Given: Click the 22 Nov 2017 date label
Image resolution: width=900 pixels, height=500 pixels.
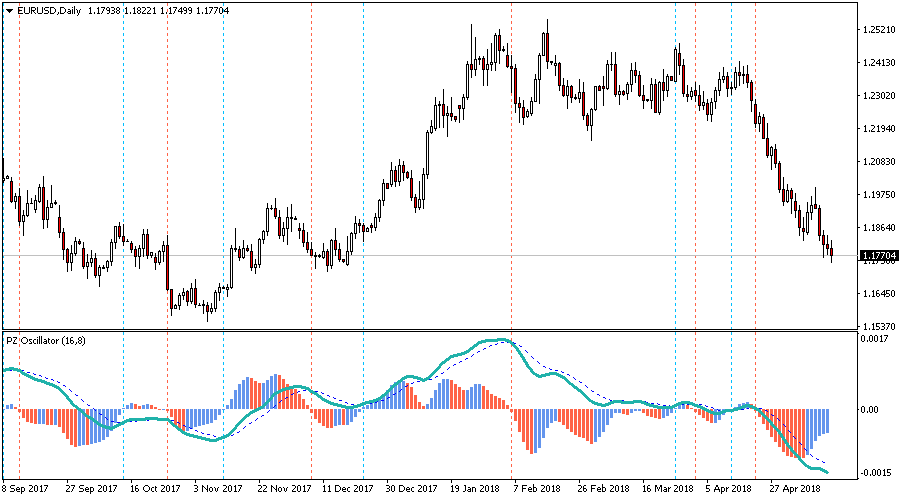Looking at the screenshot, I should (283, 489).
